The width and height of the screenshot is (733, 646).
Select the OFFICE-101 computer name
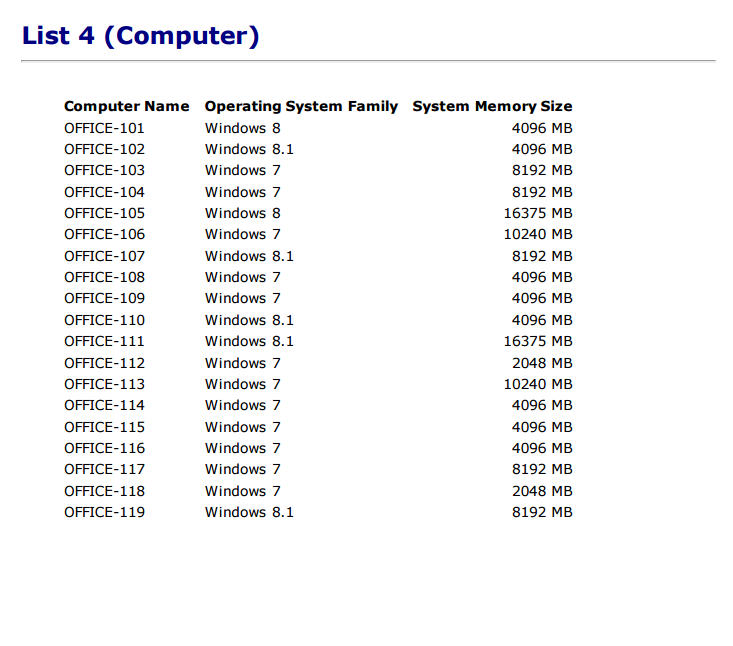click(x=104, y=128)
